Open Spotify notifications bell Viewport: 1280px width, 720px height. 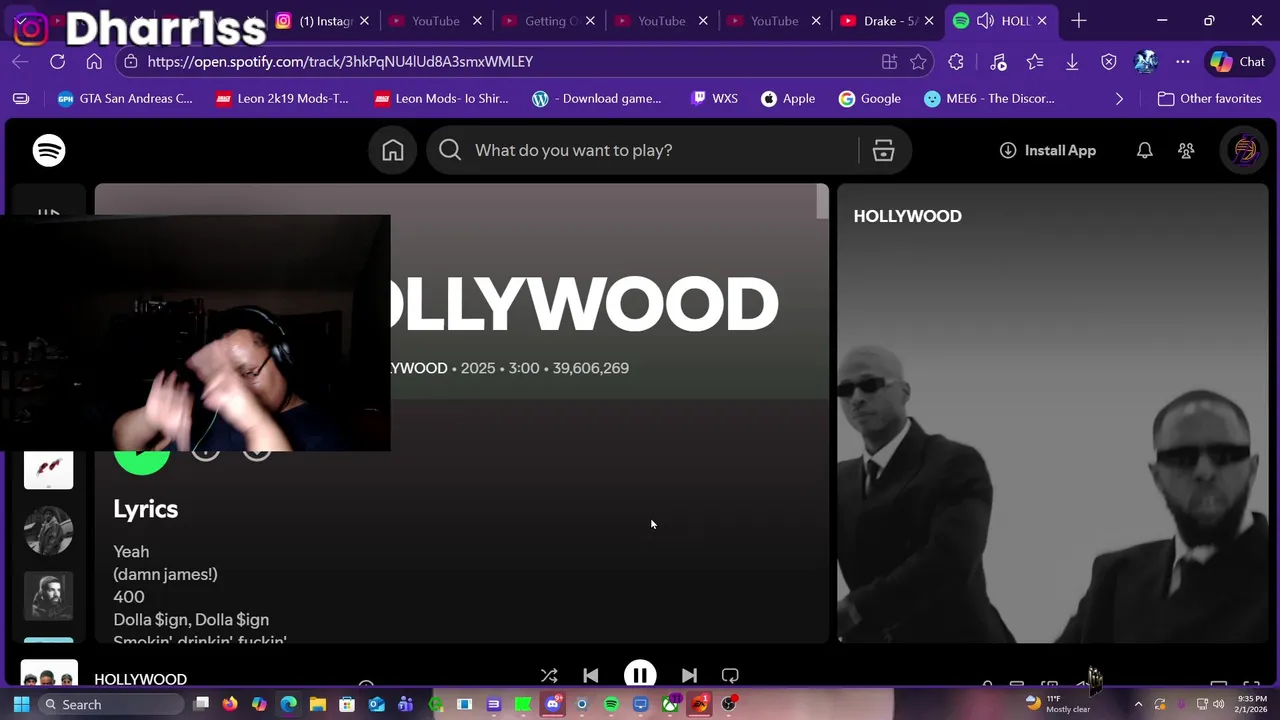point(1145,150)
